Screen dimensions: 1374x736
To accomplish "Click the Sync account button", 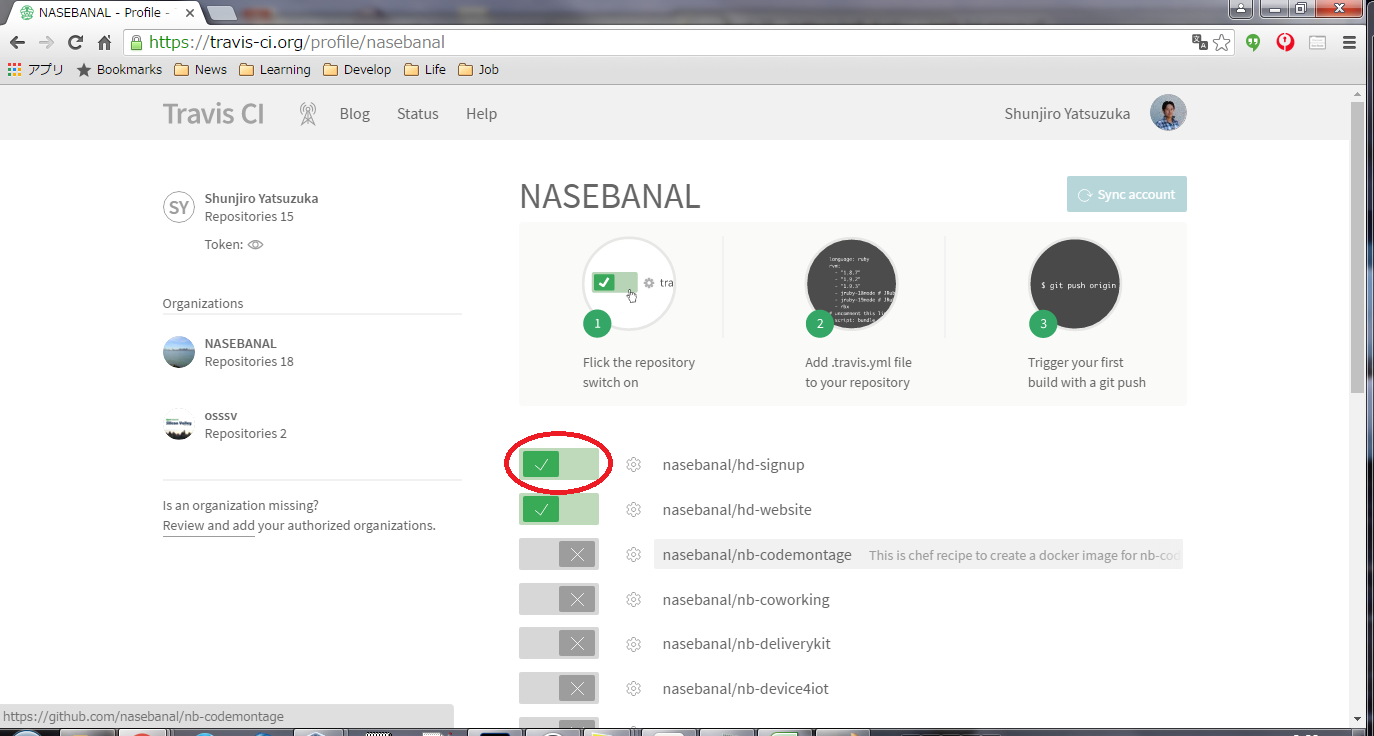I will pyautogui.click(x=1127, y=194).
